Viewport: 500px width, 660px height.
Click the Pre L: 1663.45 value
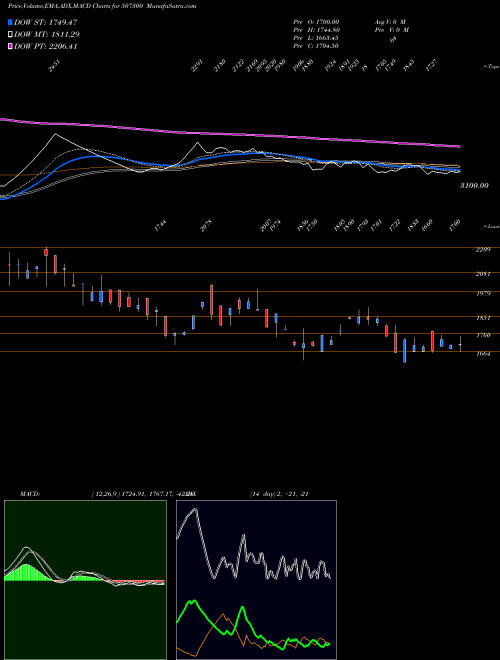[316, 38]
